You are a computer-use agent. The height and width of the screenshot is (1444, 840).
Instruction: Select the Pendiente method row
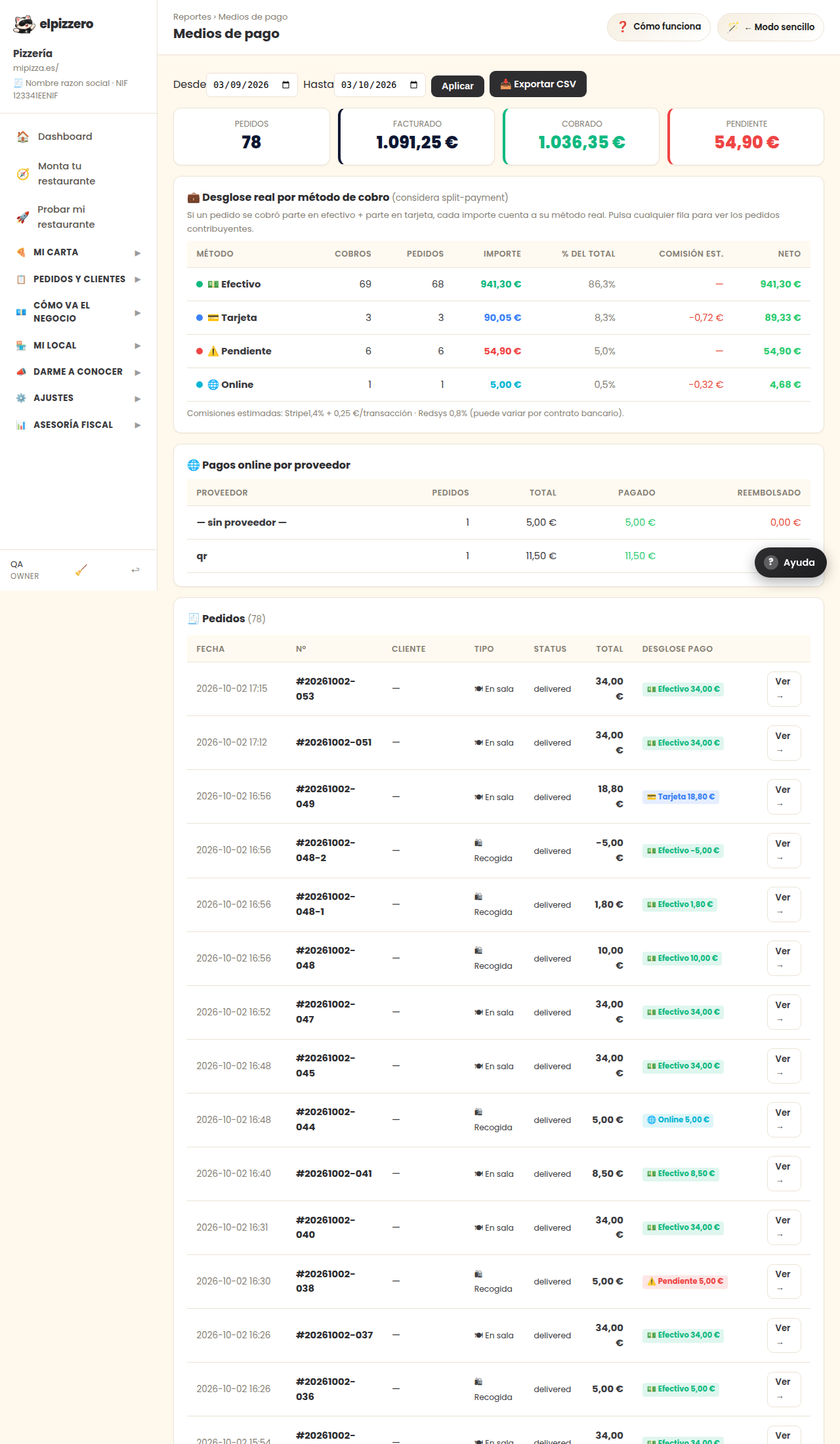(499, 351)
